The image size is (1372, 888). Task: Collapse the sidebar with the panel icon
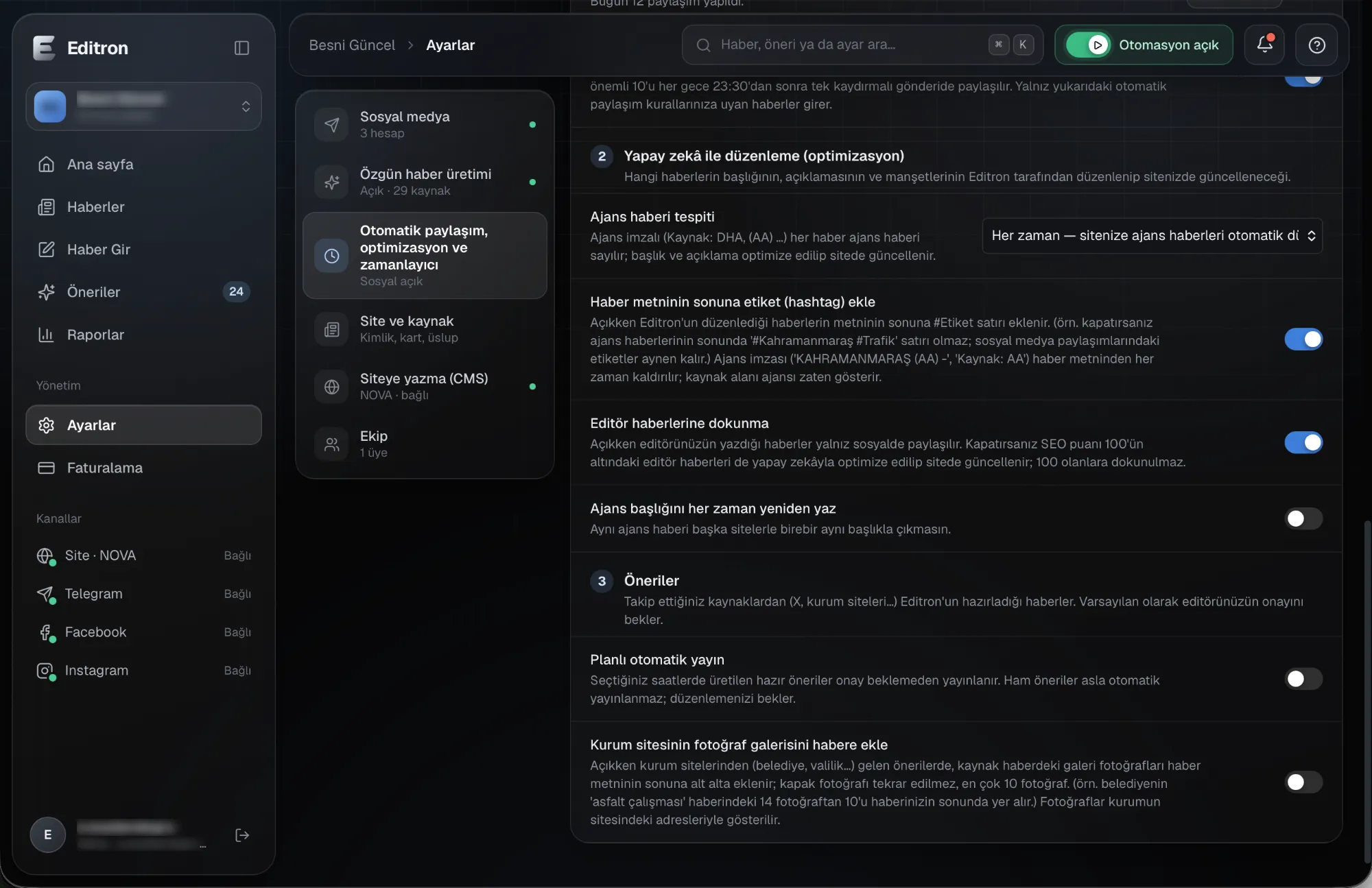point(241,47)
